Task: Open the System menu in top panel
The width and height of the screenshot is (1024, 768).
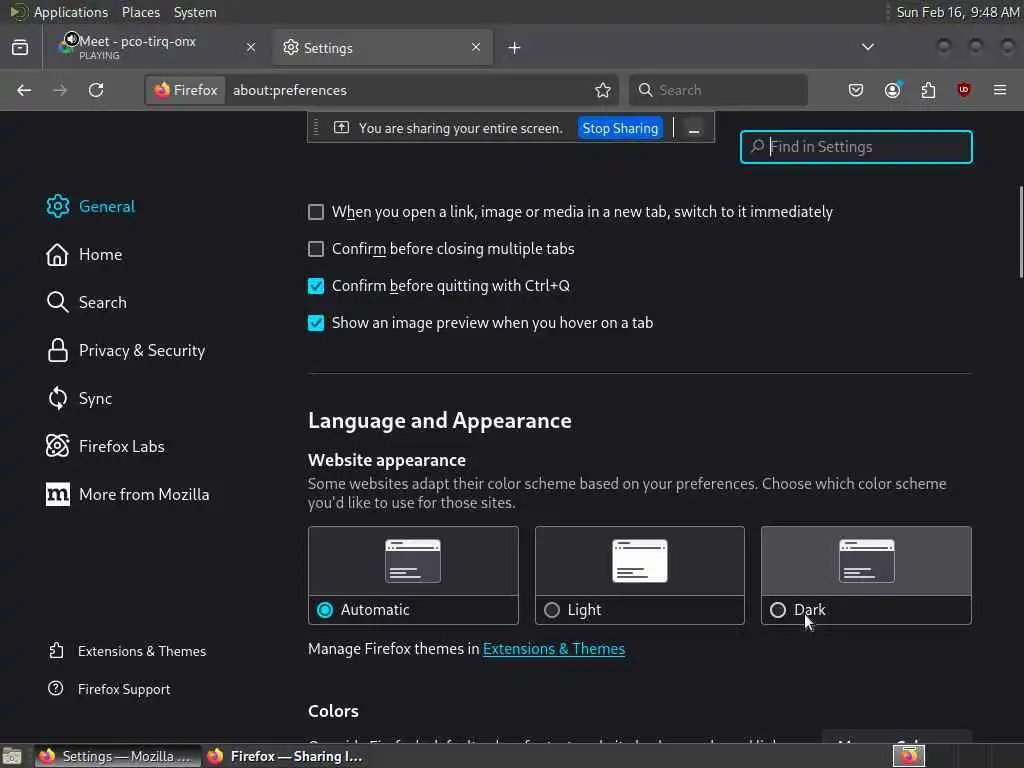Action: click(195, 12)
